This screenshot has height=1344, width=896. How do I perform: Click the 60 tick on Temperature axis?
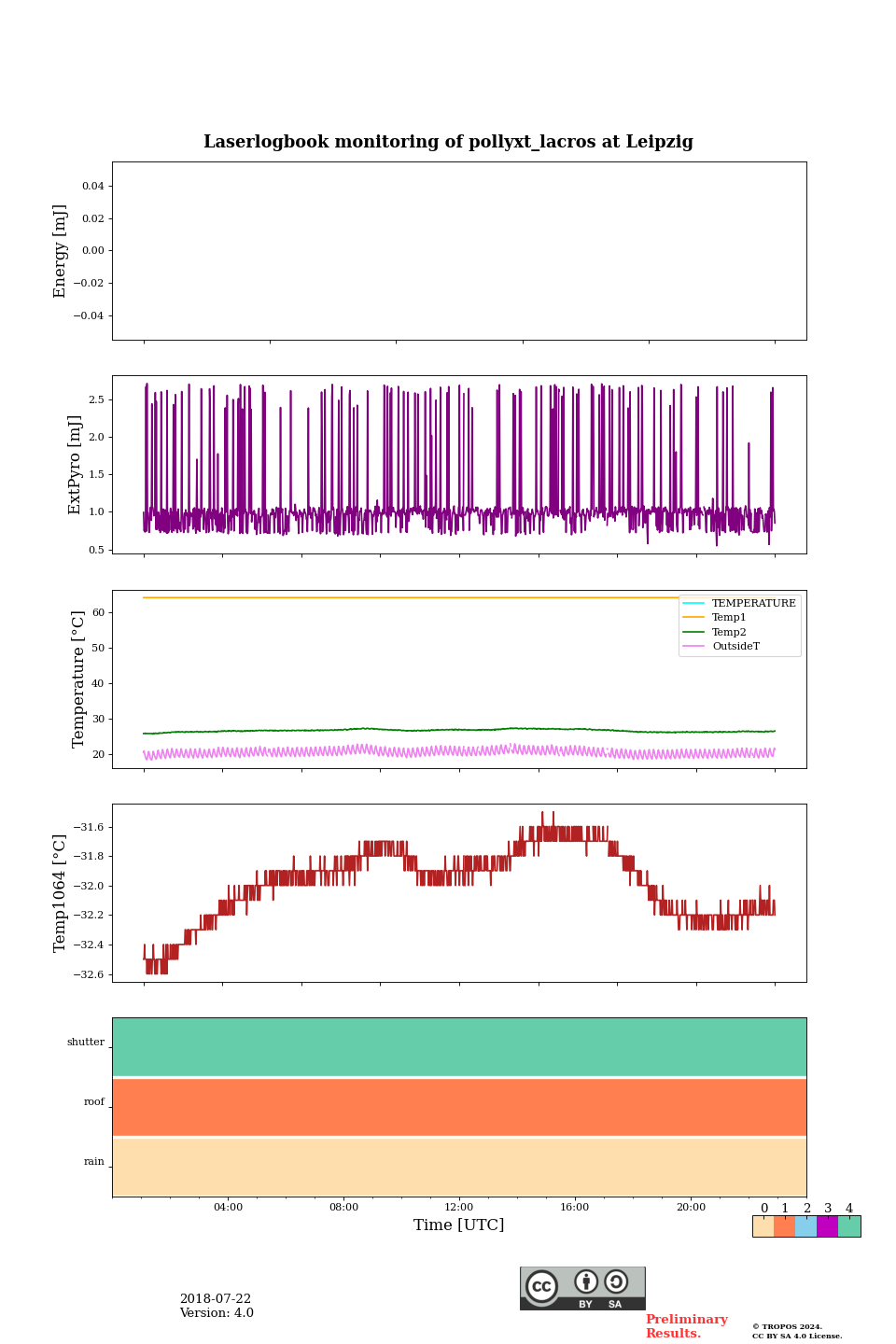click(x=99, y=612)
